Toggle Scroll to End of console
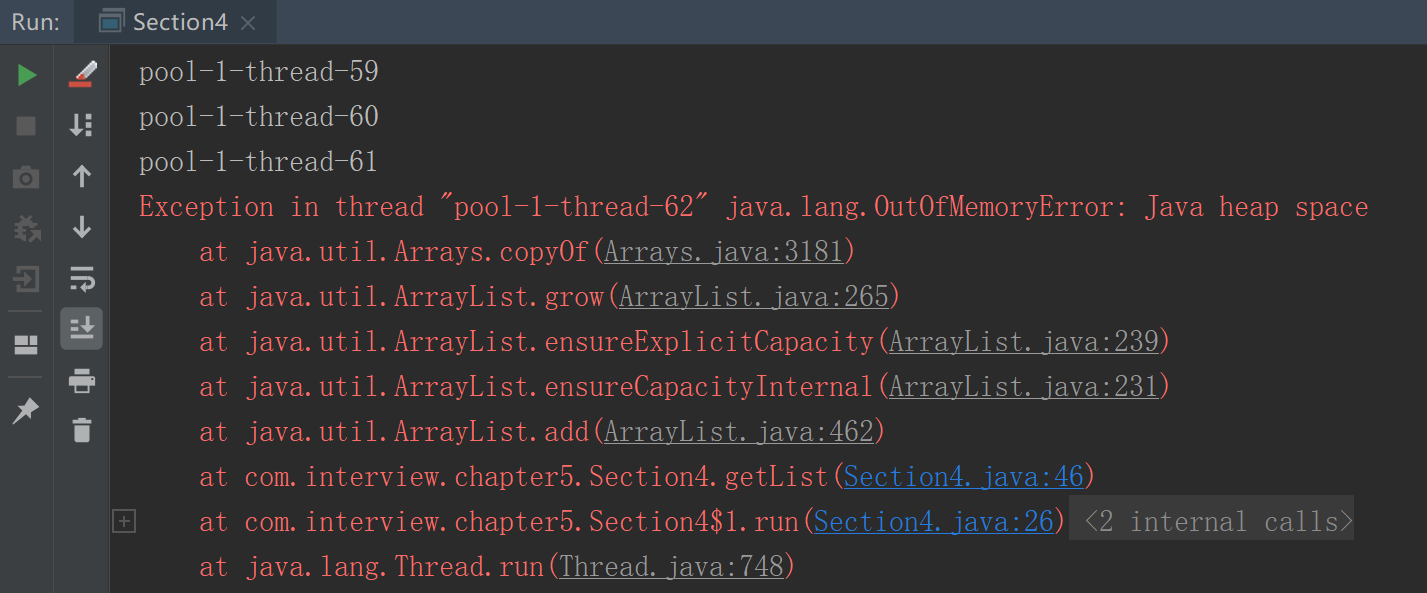 [82, 328]
